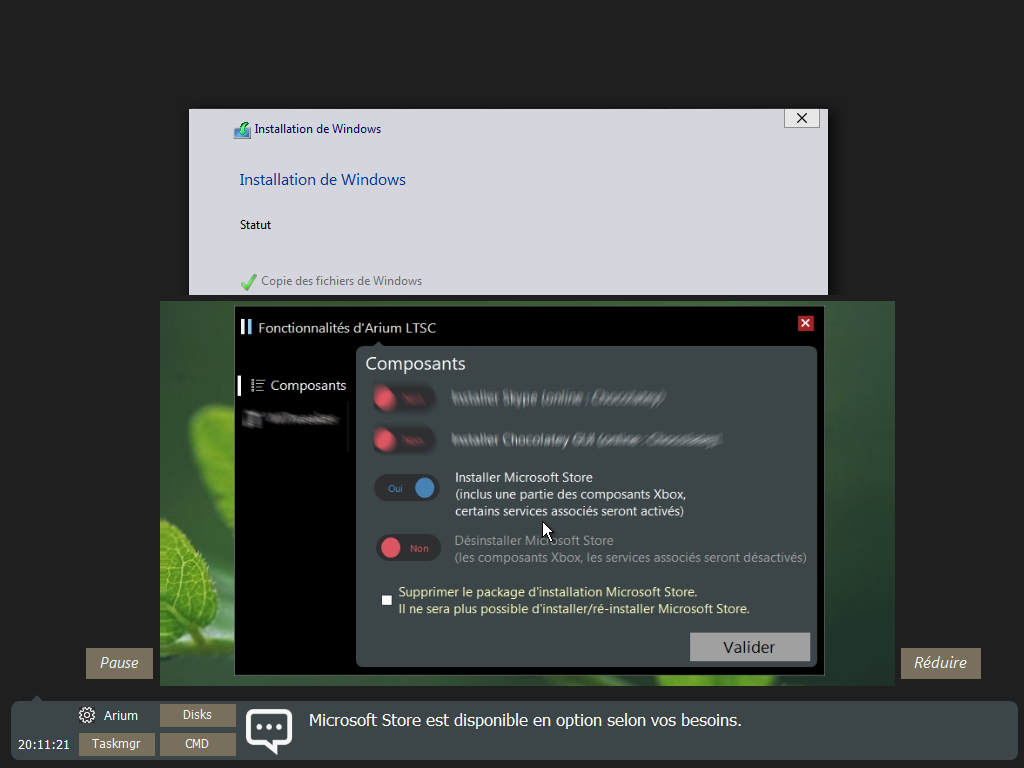Click the Valider button
Viewport: 1024px width, 768px height.
pos(750,647)
